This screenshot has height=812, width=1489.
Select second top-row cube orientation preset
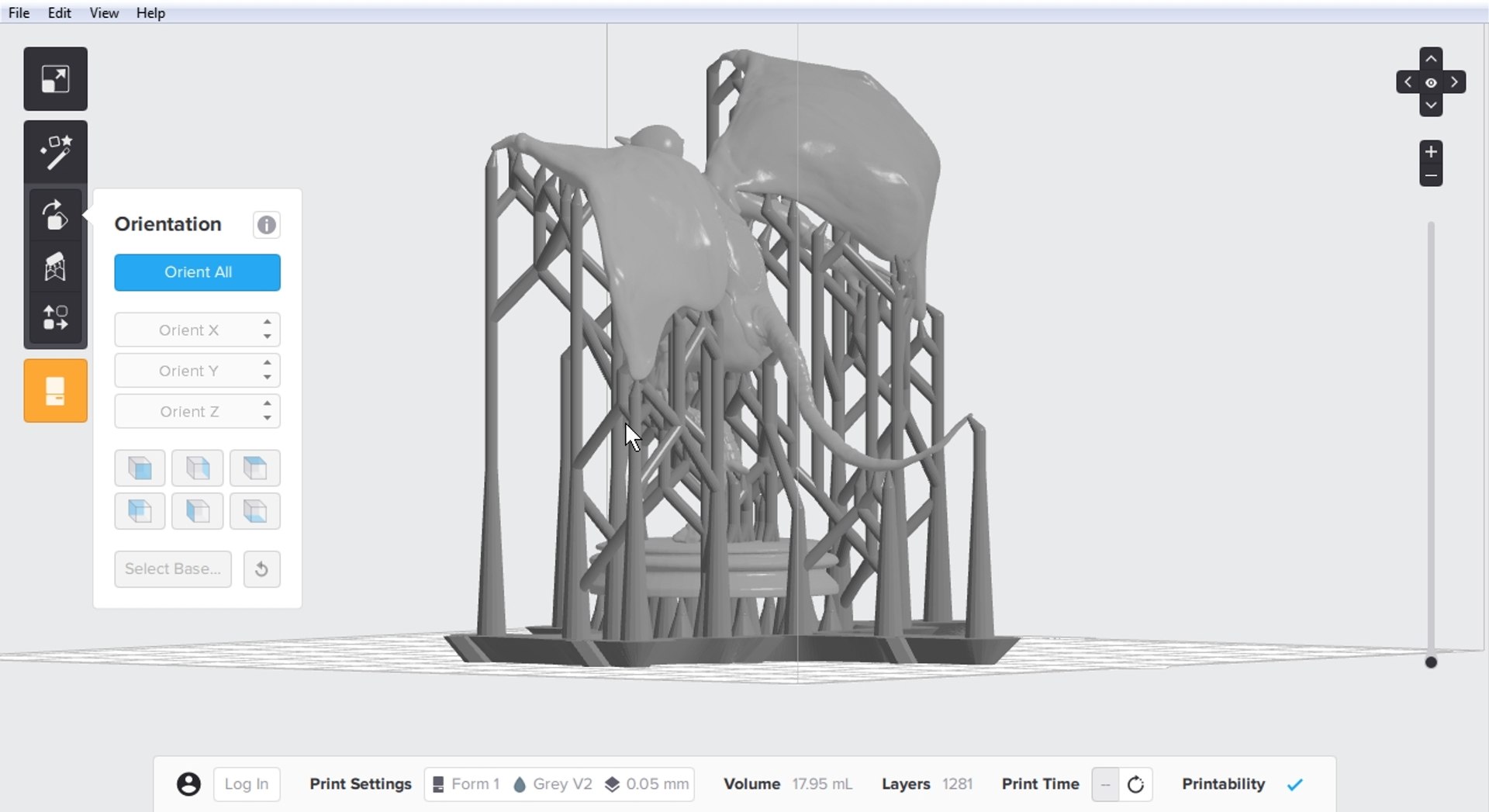tap(197, 468)
